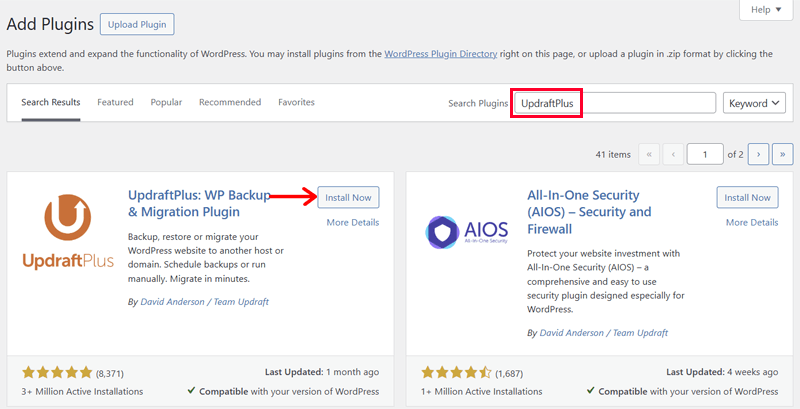
Task: Click UpdraftPlus compatibility checkmark text
Action: (283, 392)
